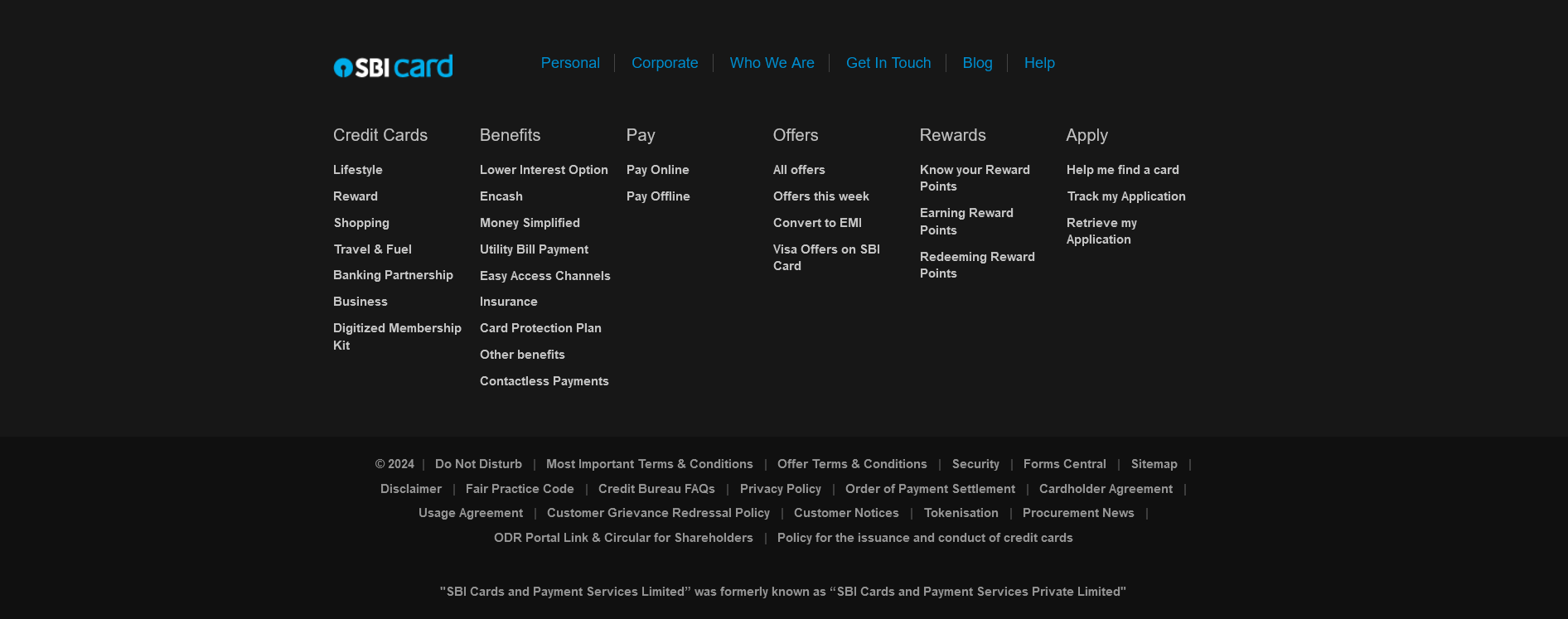Open the Banking Partnership link
Screen dimensions: 1568x619
tap(393, 275)
